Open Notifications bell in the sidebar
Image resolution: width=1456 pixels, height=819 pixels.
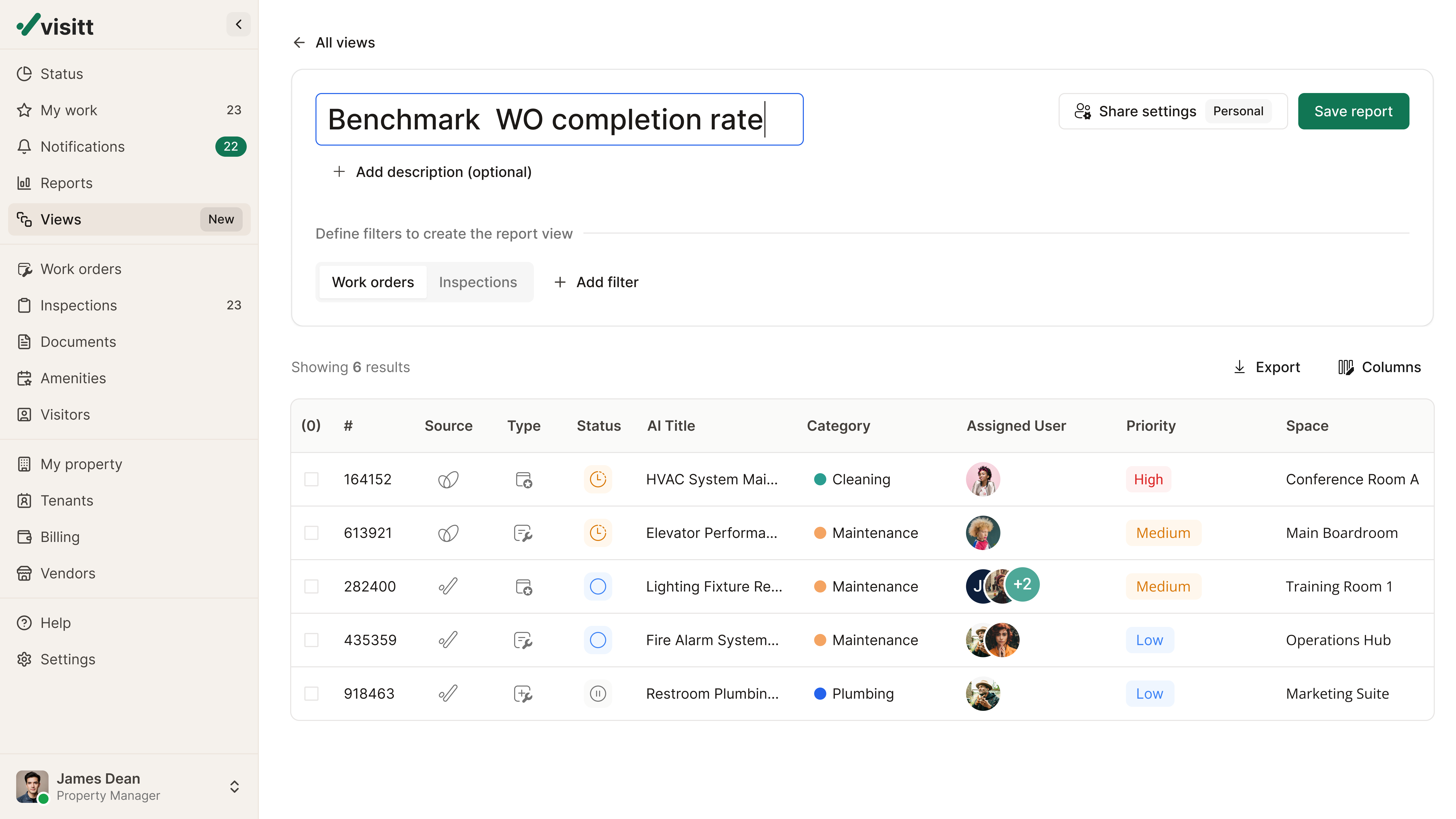point(129,146)
